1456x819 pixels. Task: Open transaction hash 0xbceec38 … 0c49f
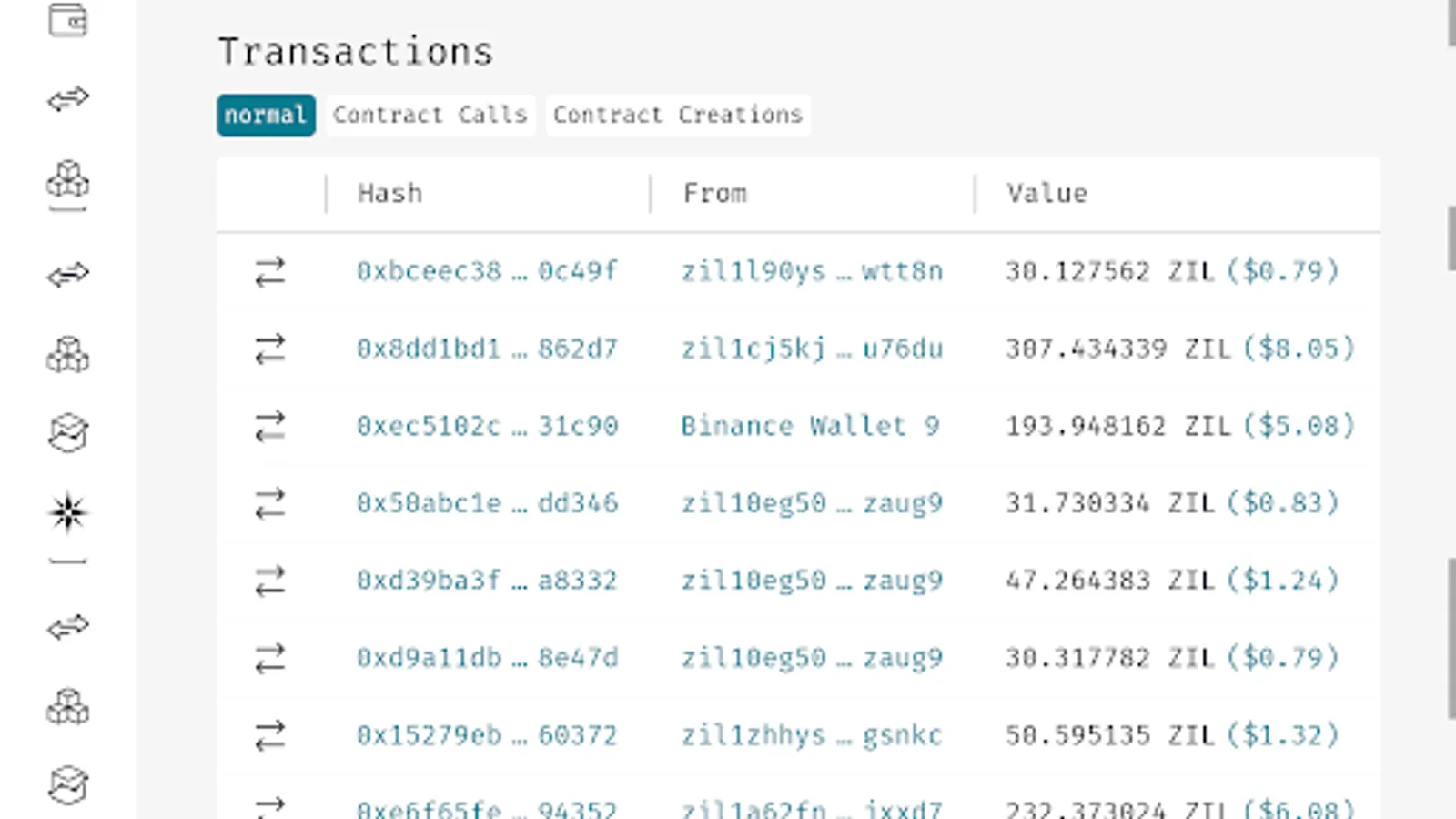tap(487, 271)
